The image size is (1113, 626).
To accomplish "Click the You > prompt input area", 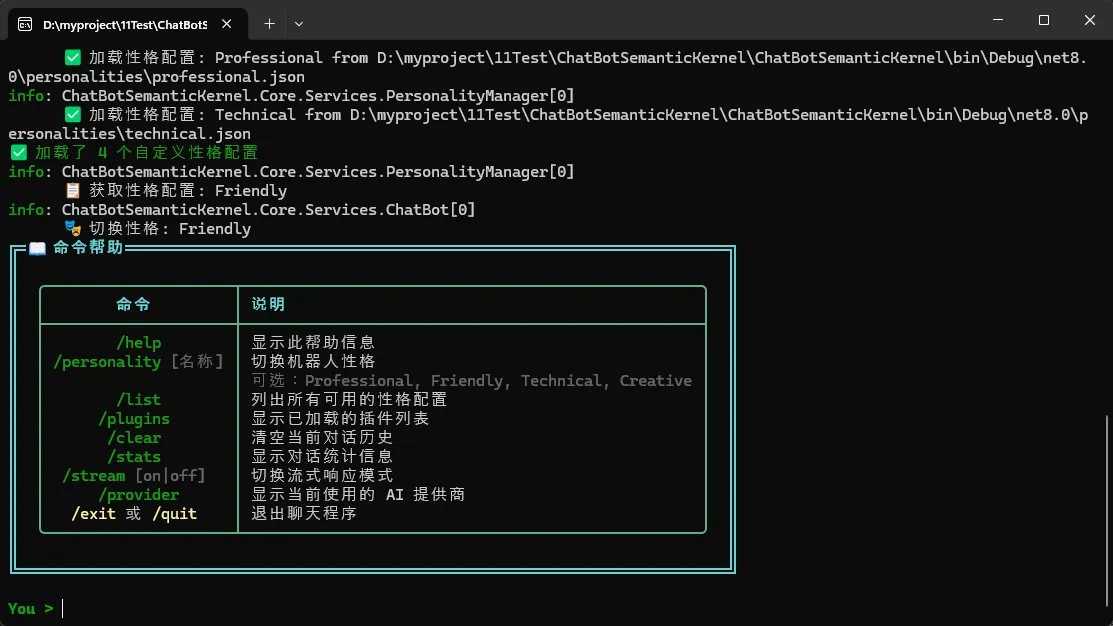I will 300,609.
